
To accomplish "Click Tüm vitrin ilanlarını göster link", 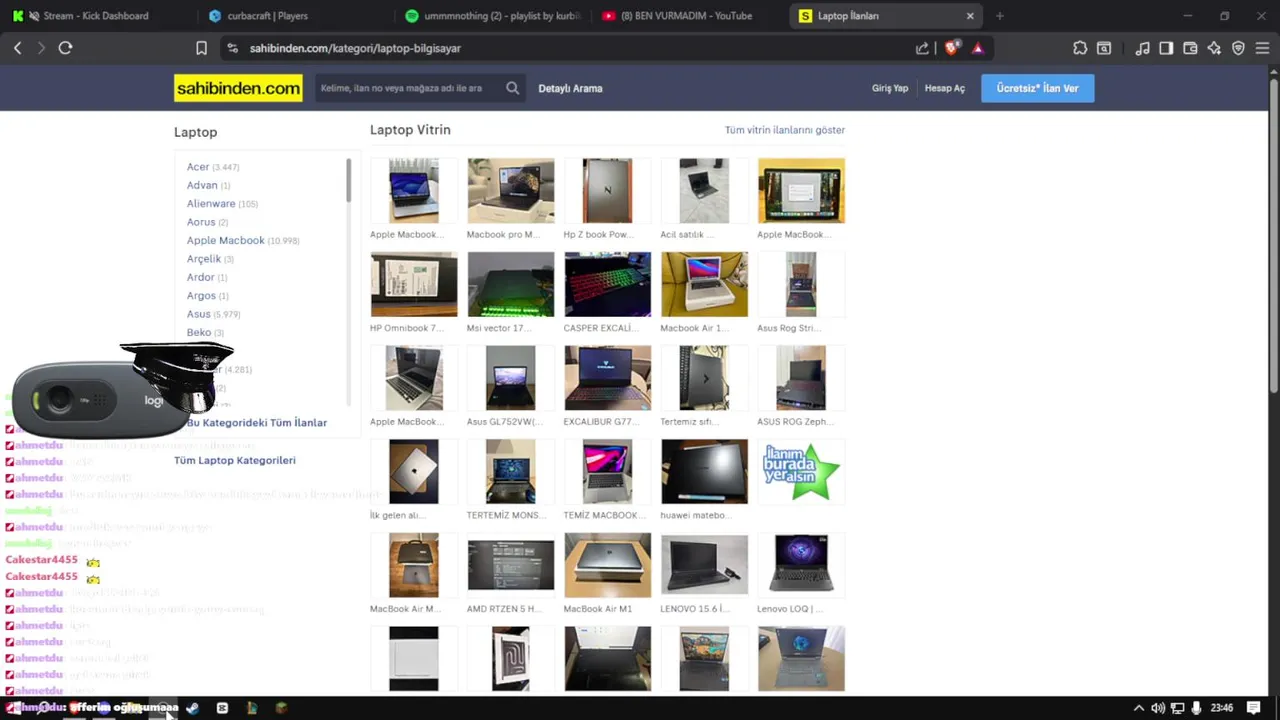I will tap(785, 130).
